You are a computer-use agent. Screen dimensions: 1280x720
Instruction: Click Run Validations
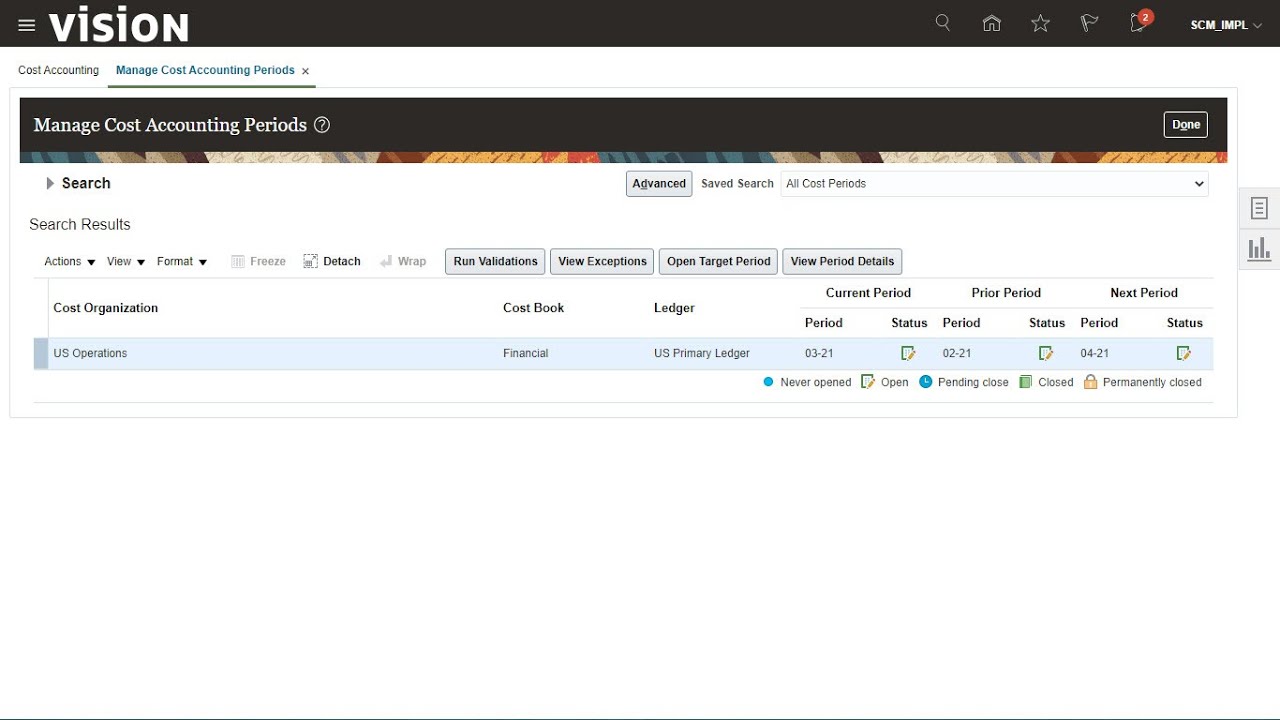pos(495,262)
